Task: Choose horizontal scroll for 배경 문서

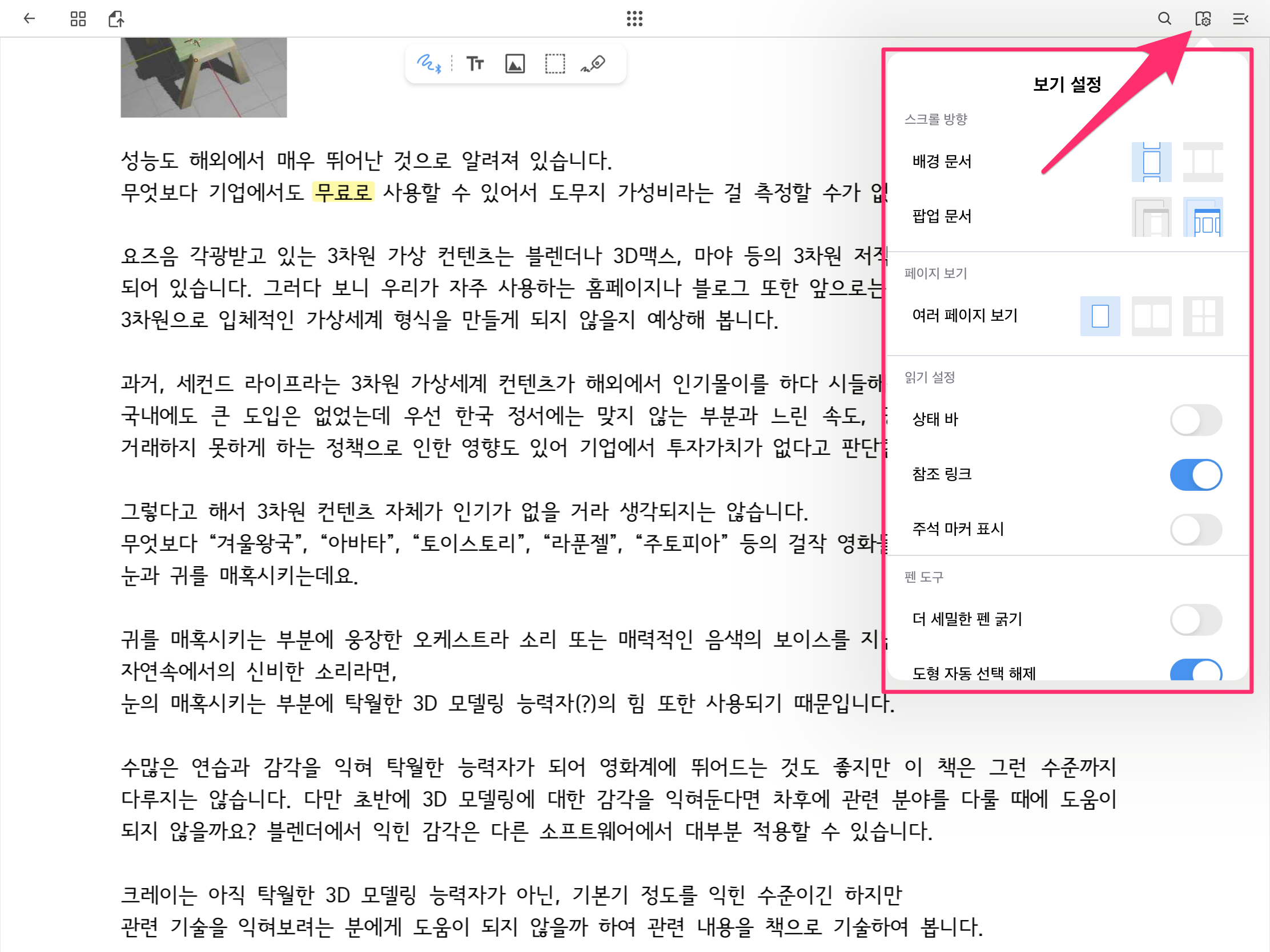Action: [1203, 162]
